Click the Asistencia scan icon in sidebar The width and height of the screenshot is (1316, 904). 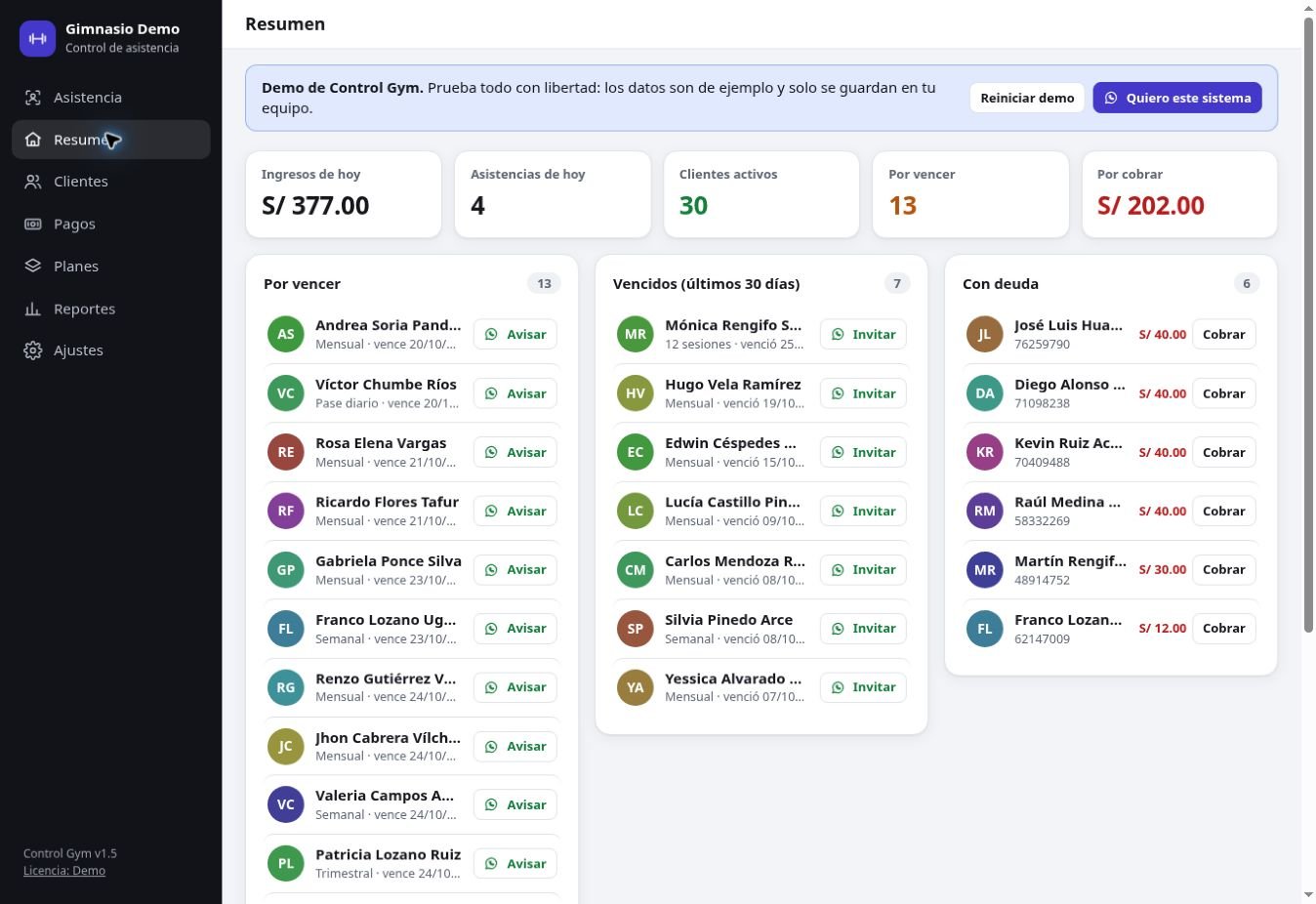point(33,98)
